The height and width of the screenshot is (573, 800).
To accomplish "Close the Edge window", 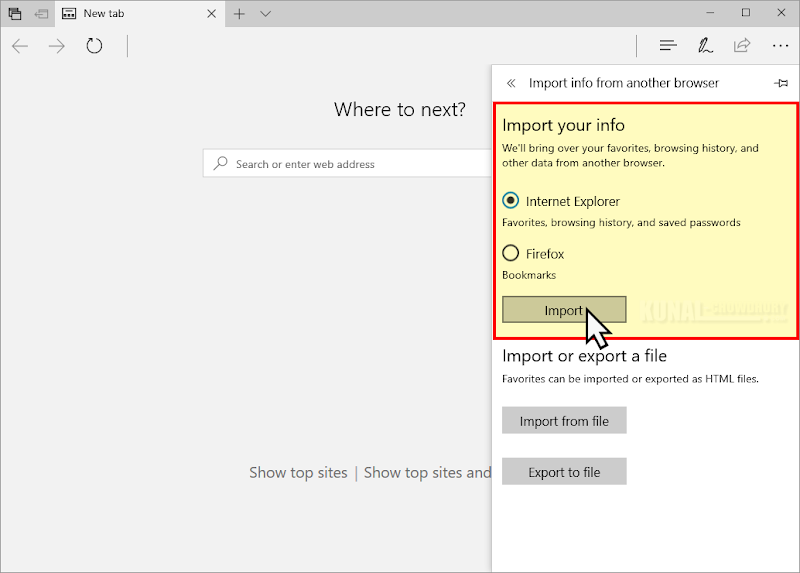I will [781, 13].
